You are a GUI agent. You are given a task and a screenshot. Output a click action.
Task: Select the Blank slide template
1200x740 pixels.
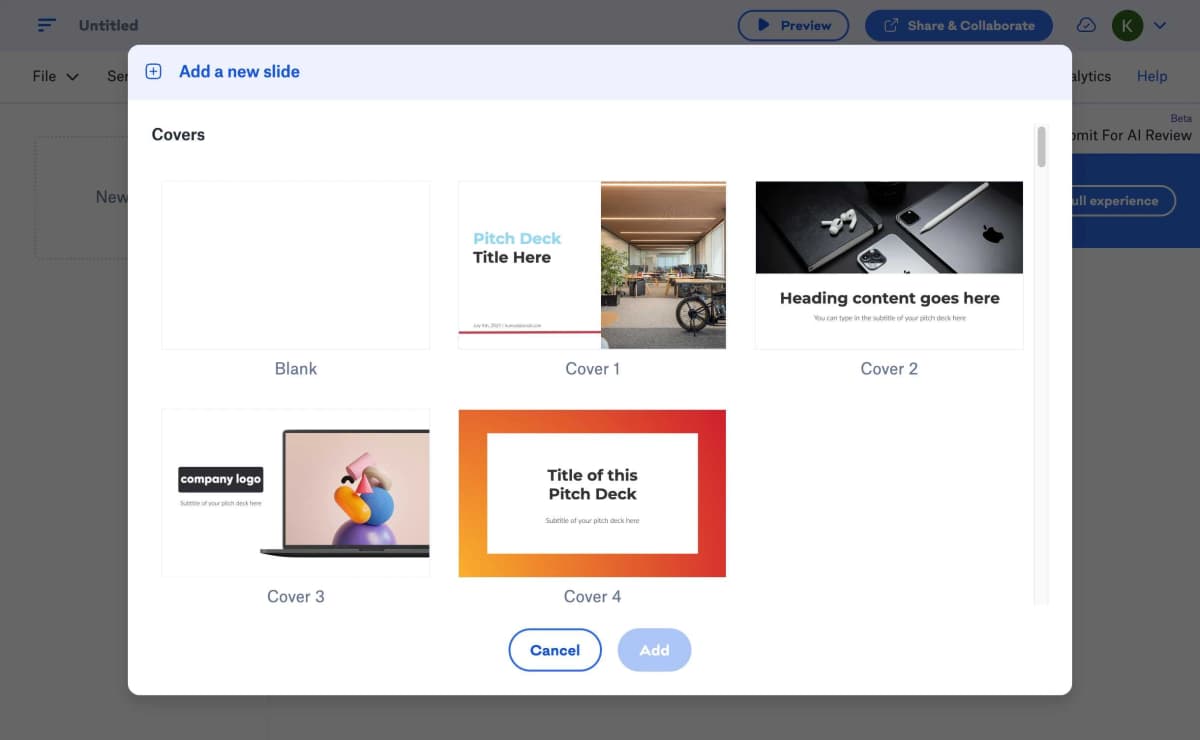pyautogui.click(x=296, y=265)
